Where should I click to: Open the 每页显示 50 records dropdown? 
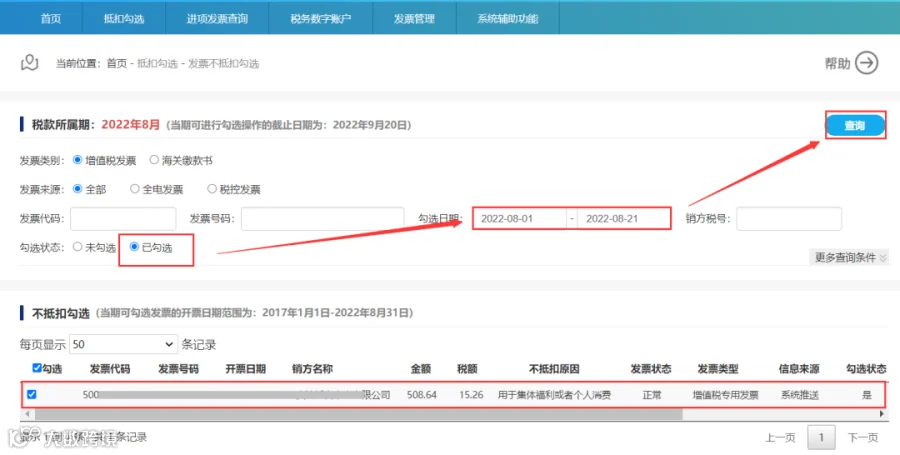point(123,344)
